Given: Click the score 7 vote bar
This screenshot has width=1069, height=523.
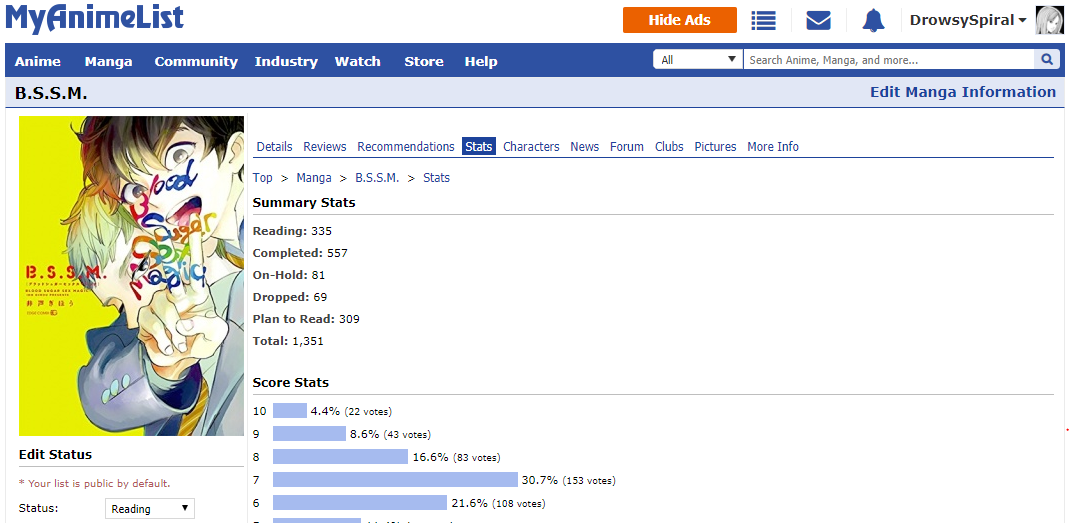Looking at the screenshot, I should pos(395,479).
